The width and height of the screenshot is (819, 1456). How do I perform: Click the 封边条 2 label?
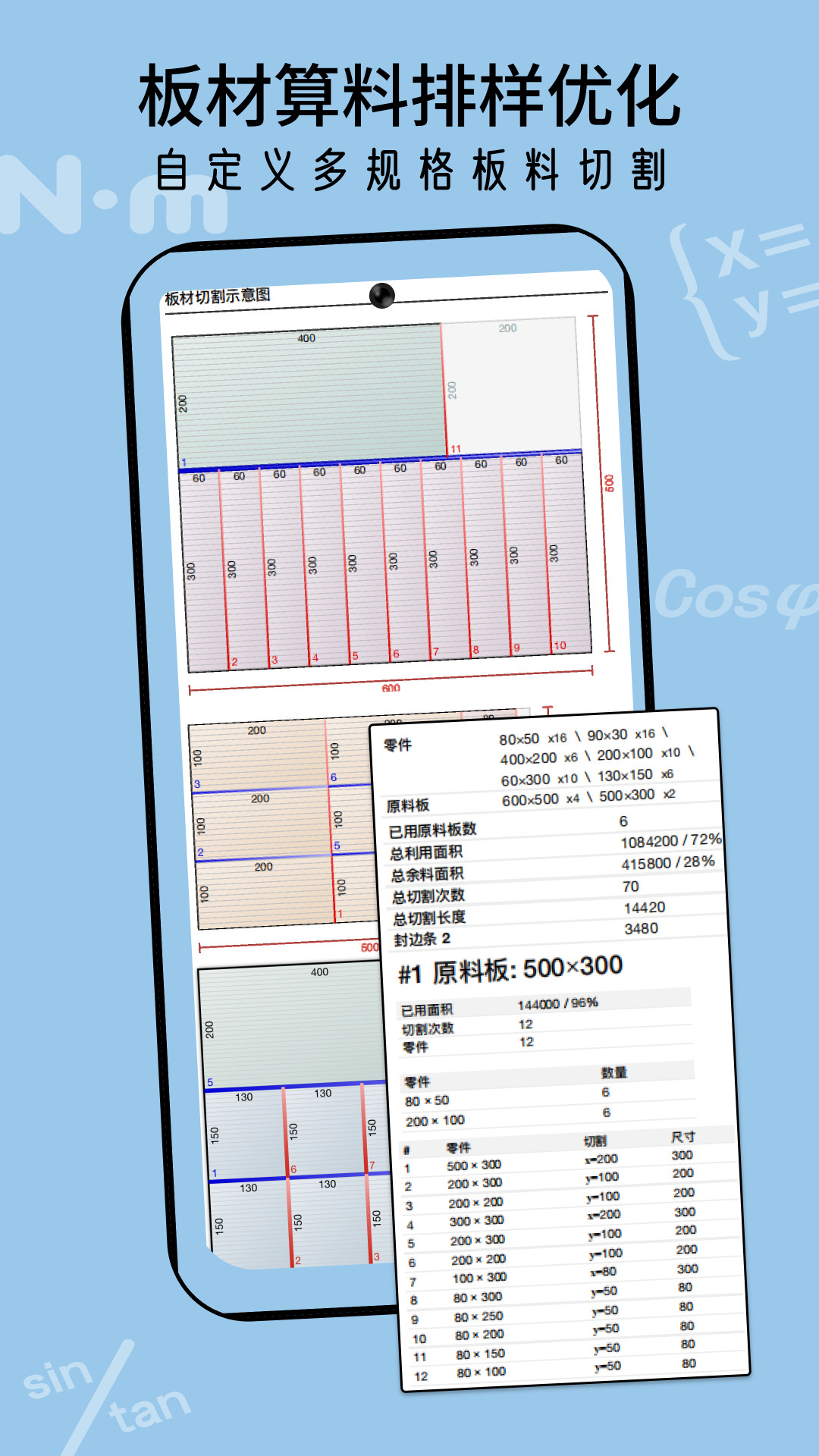(x=422, y=940)
